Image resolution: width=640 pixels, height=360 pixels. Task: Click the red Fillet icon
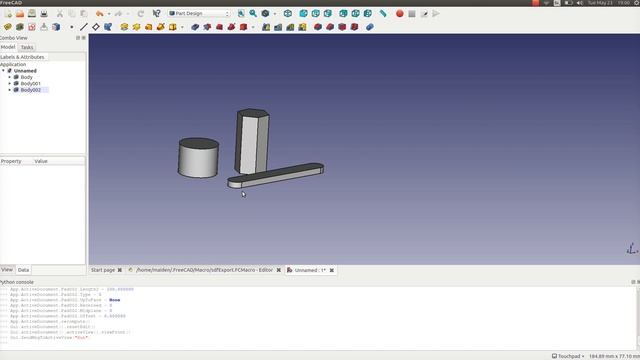(318, 27)
